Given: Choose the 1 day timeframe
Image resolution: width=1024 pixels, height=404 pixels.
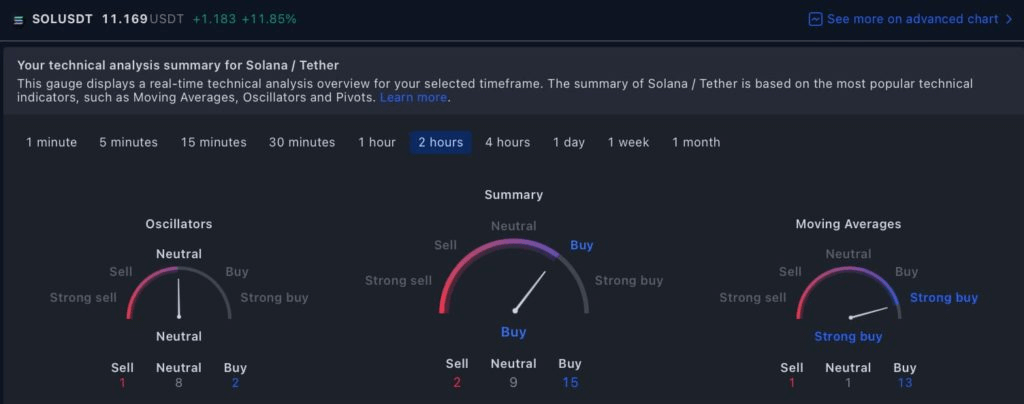Looking at the screenshot, I should click(569, 142).
